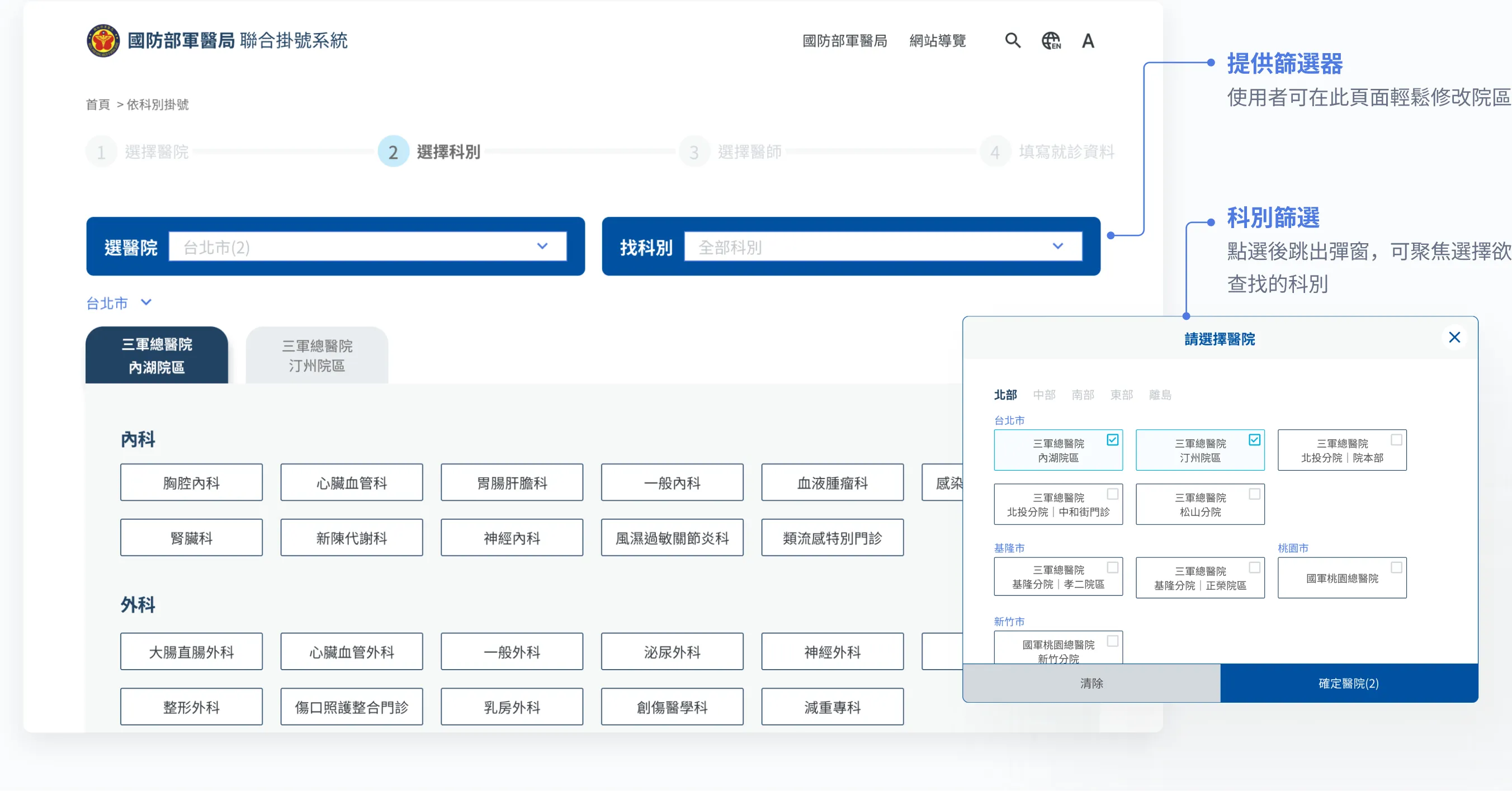Uncheck 三軍總醫院 汀州院區 checkbox
The image size is (1512, 791).
click(1254, 439)
